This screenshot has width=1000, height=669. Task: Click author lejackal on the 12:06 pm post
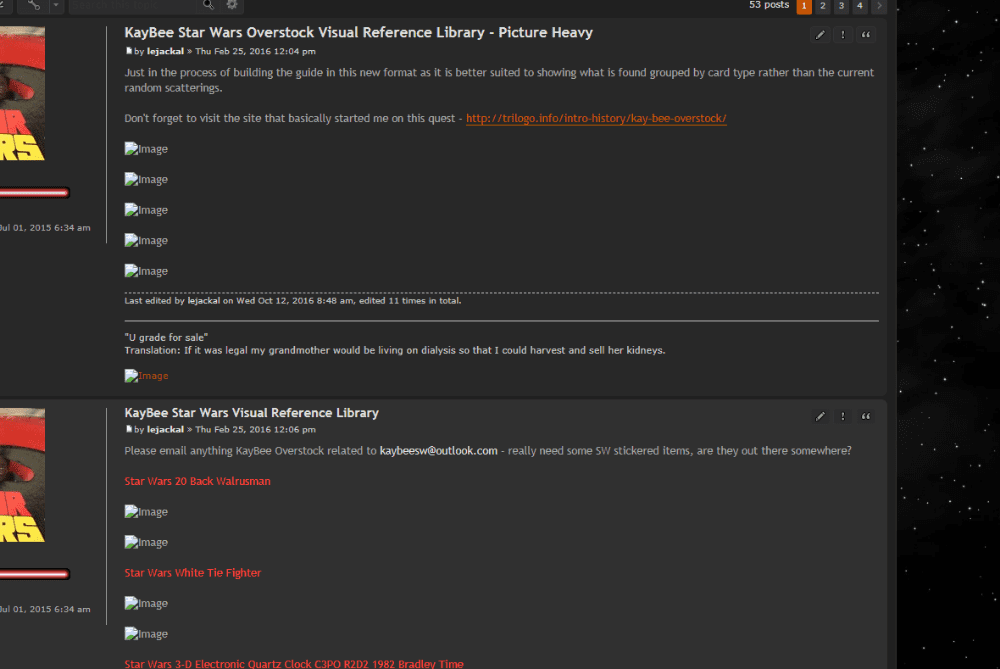165,429
